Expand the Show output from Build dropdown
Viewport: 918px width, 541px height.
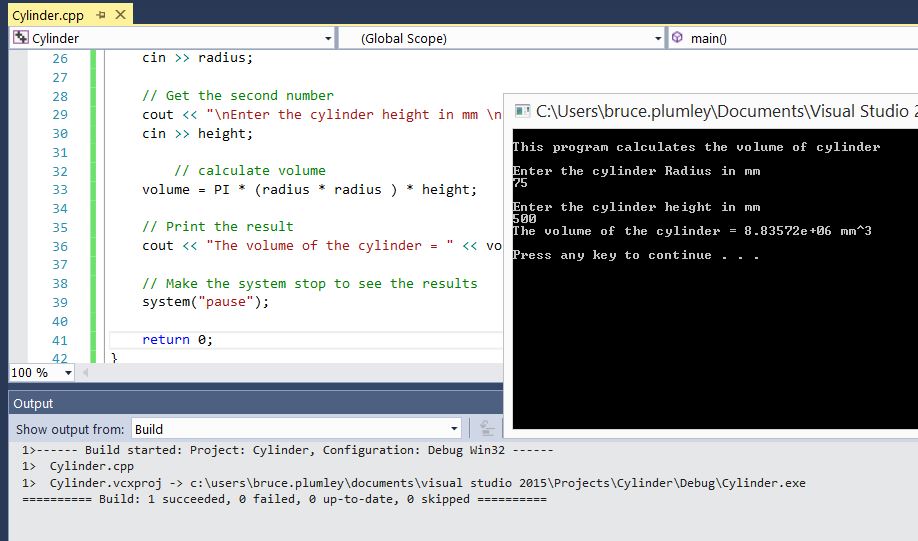[x=454, y=429]
